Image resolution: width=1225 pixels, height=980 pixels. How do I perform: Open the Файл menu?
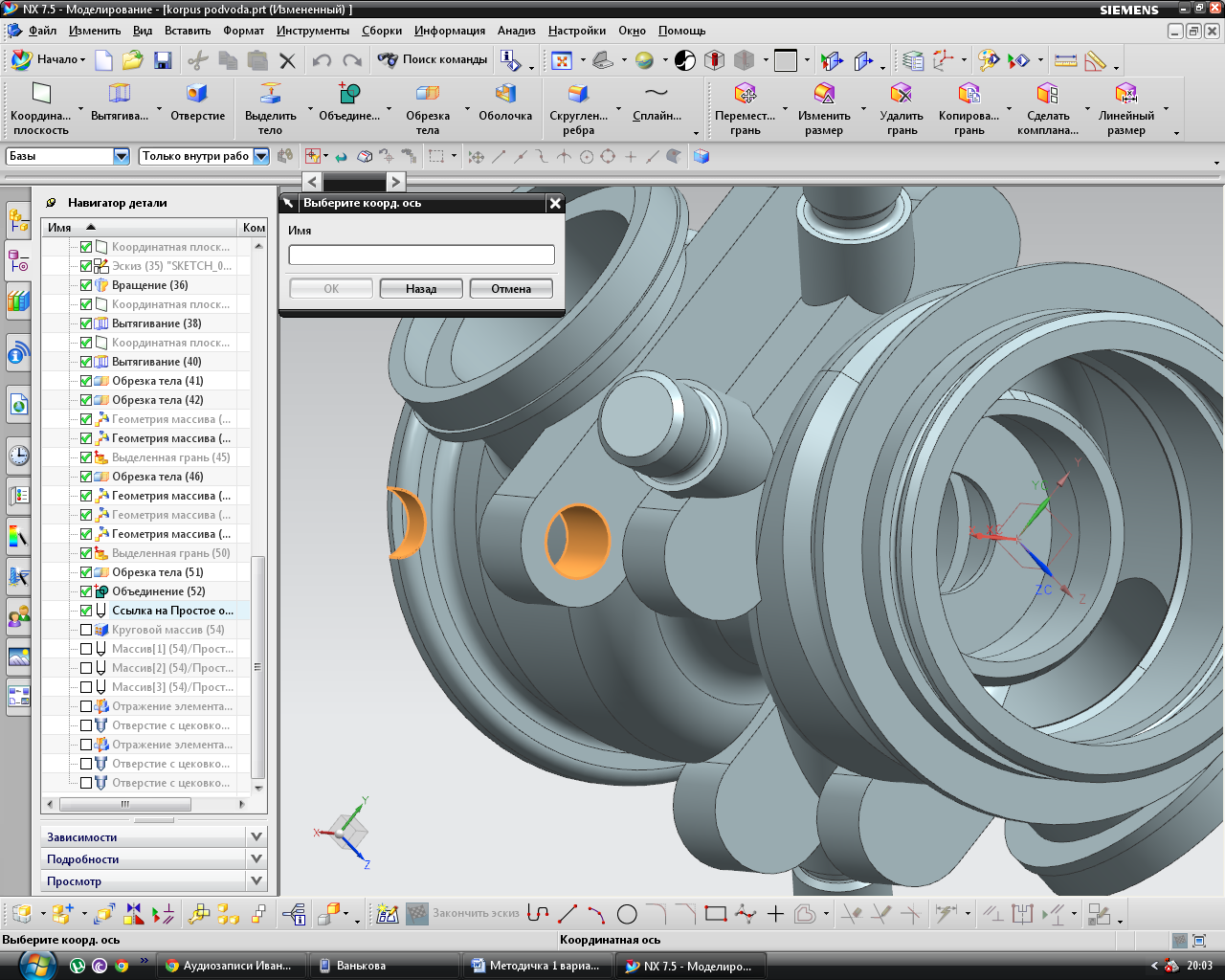coord(42,31)
